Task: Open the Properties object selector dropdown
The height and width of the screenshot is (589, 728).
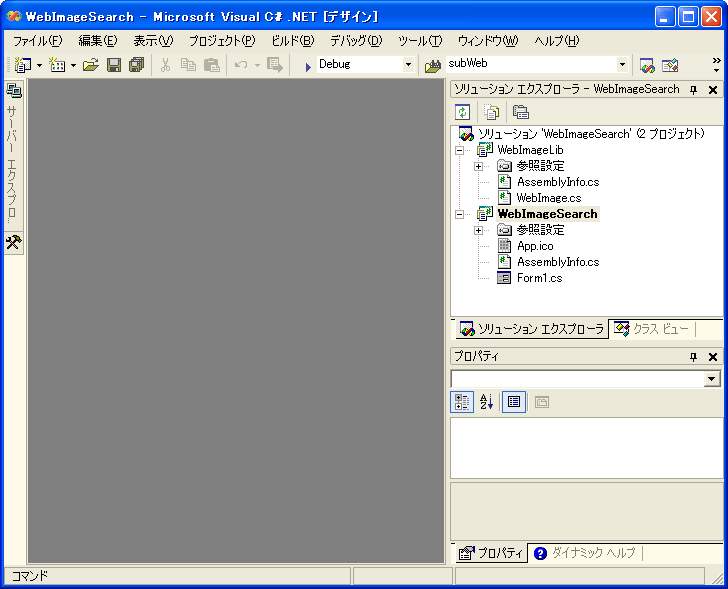Action: click(x=712, y=379)
